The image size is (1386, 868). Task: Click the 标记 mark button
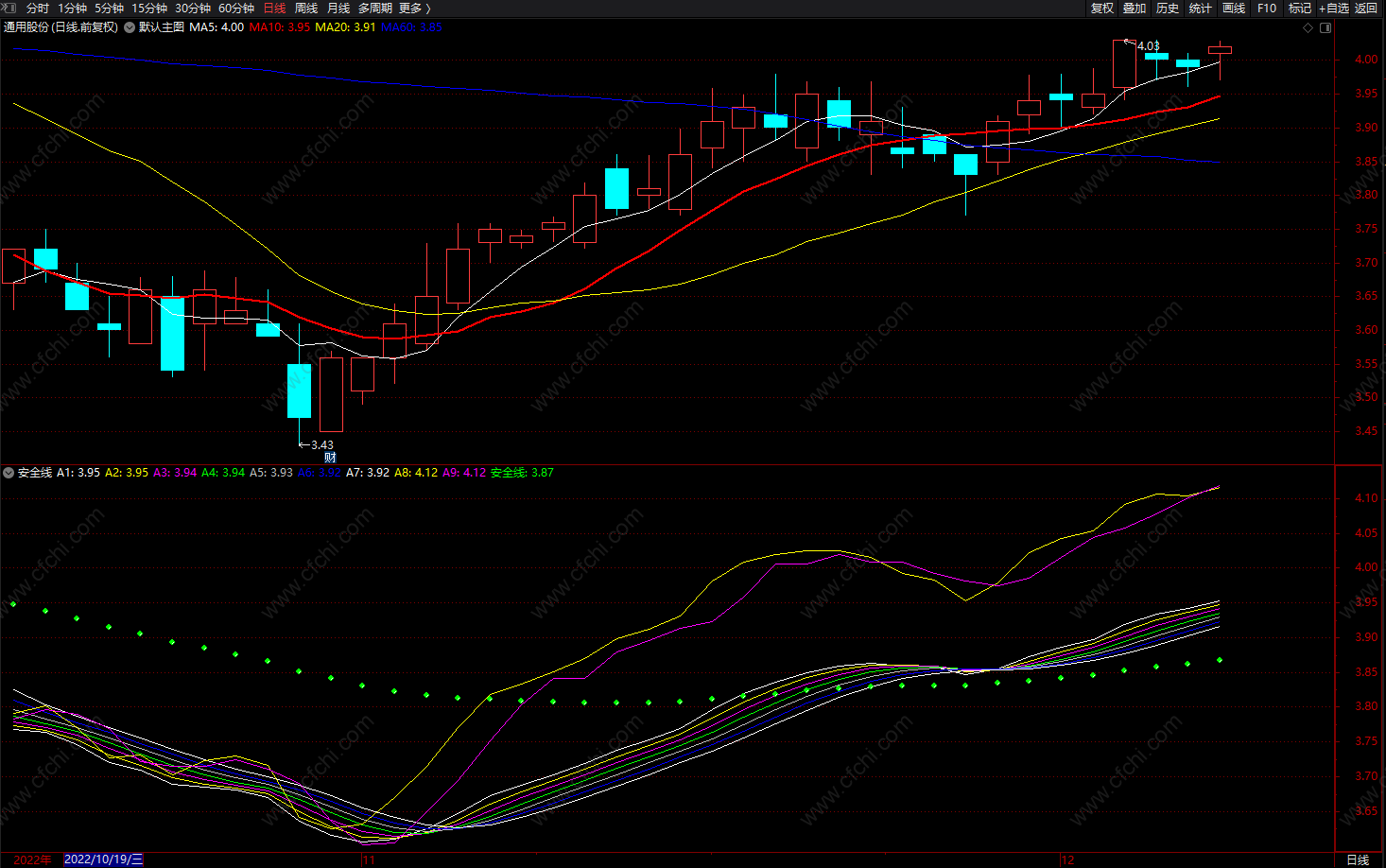point(1300,9)
